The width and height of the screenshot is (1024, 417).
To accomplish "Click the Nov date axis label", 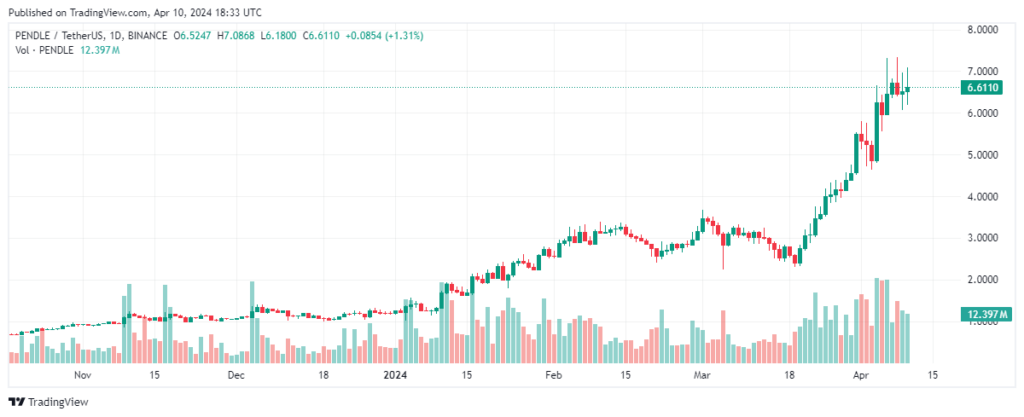I will pyautogui.click(x=82, y=375).
